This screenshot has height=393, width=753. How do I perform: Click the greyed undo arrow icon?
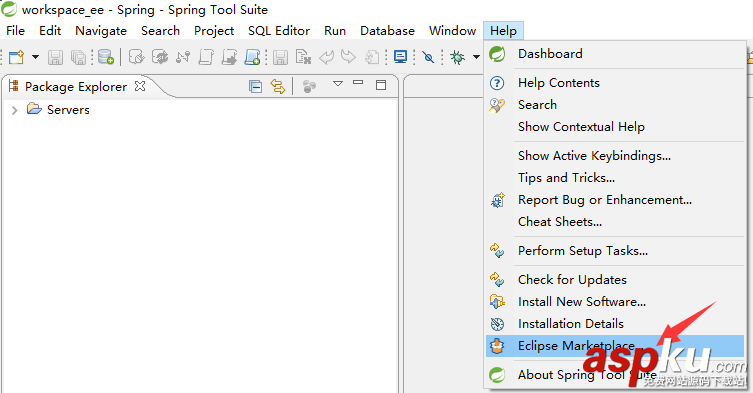[327, 57]
